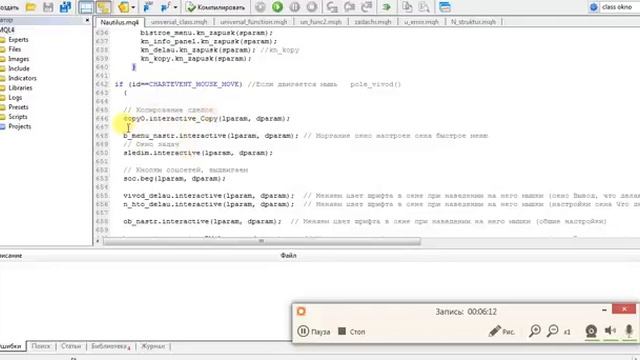Click the Step Out debug icon
This screenshot has height=360, width=640.
367,7
